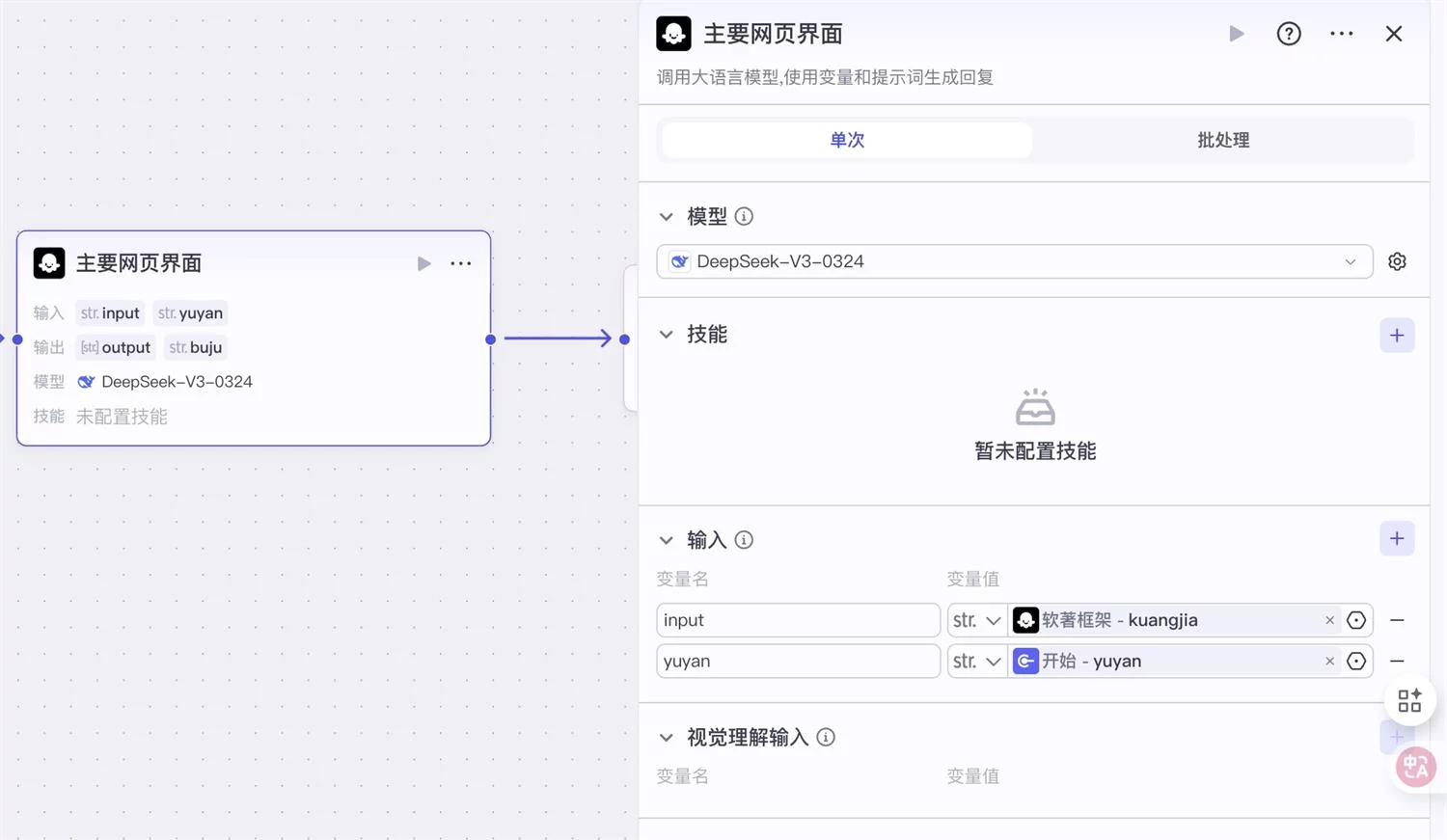Viewport: 1447px width, 840px height.
Task: Collapse the 技能 section
Action: click(x=666, y=334)
